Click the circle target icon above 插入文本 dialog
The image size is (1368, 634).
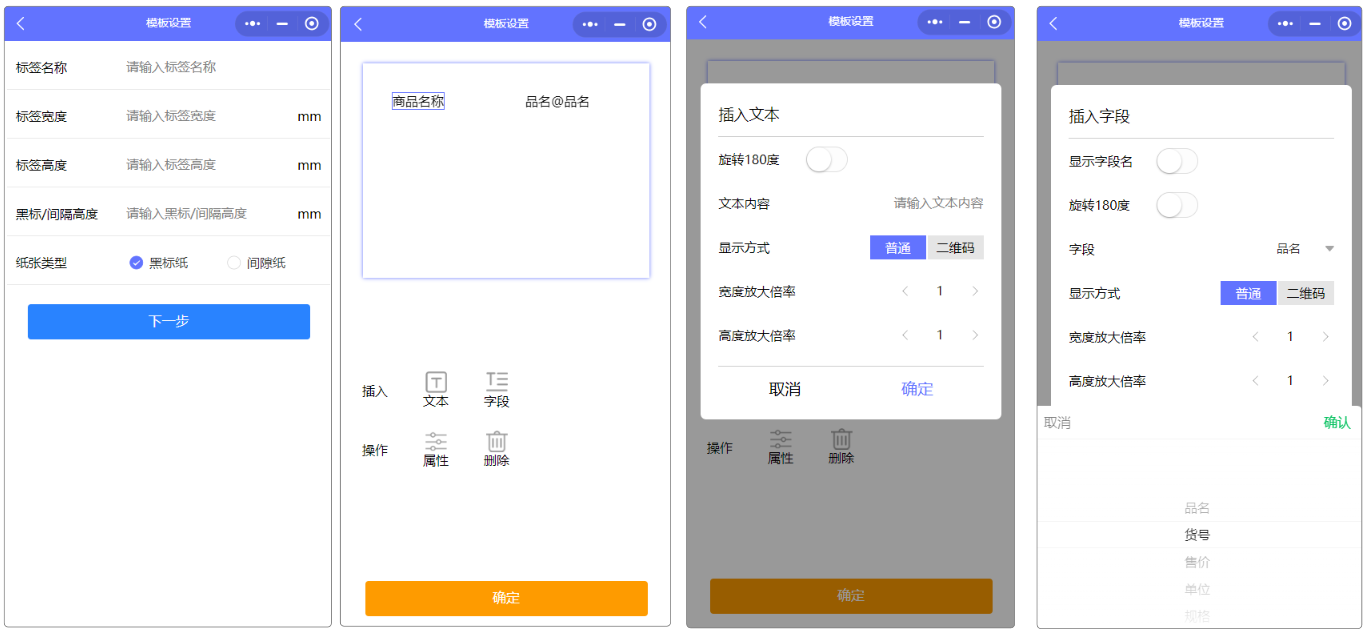click(x=994, y=22)
